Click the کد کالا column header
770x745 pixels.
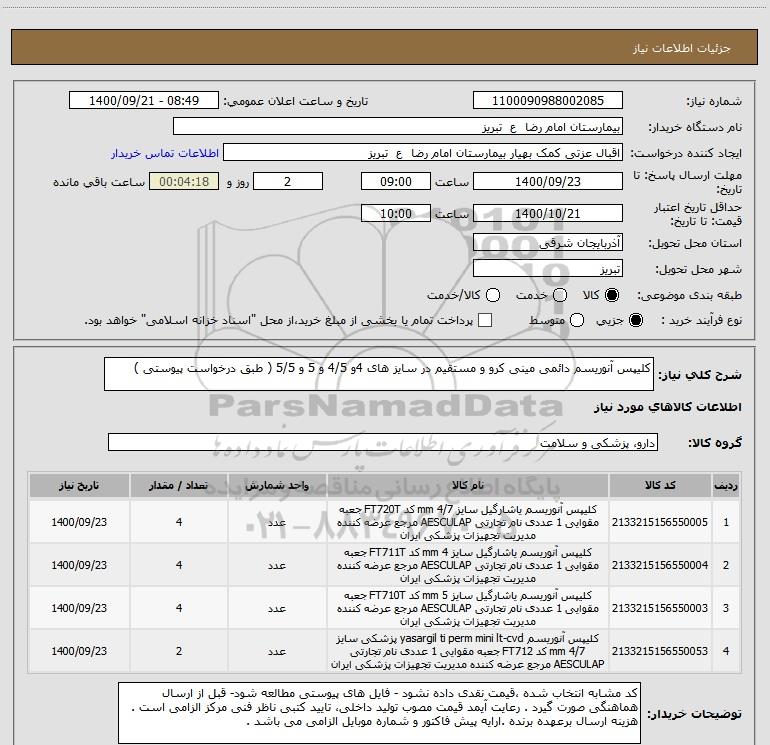pyautogui.click(x=660, y=486)
